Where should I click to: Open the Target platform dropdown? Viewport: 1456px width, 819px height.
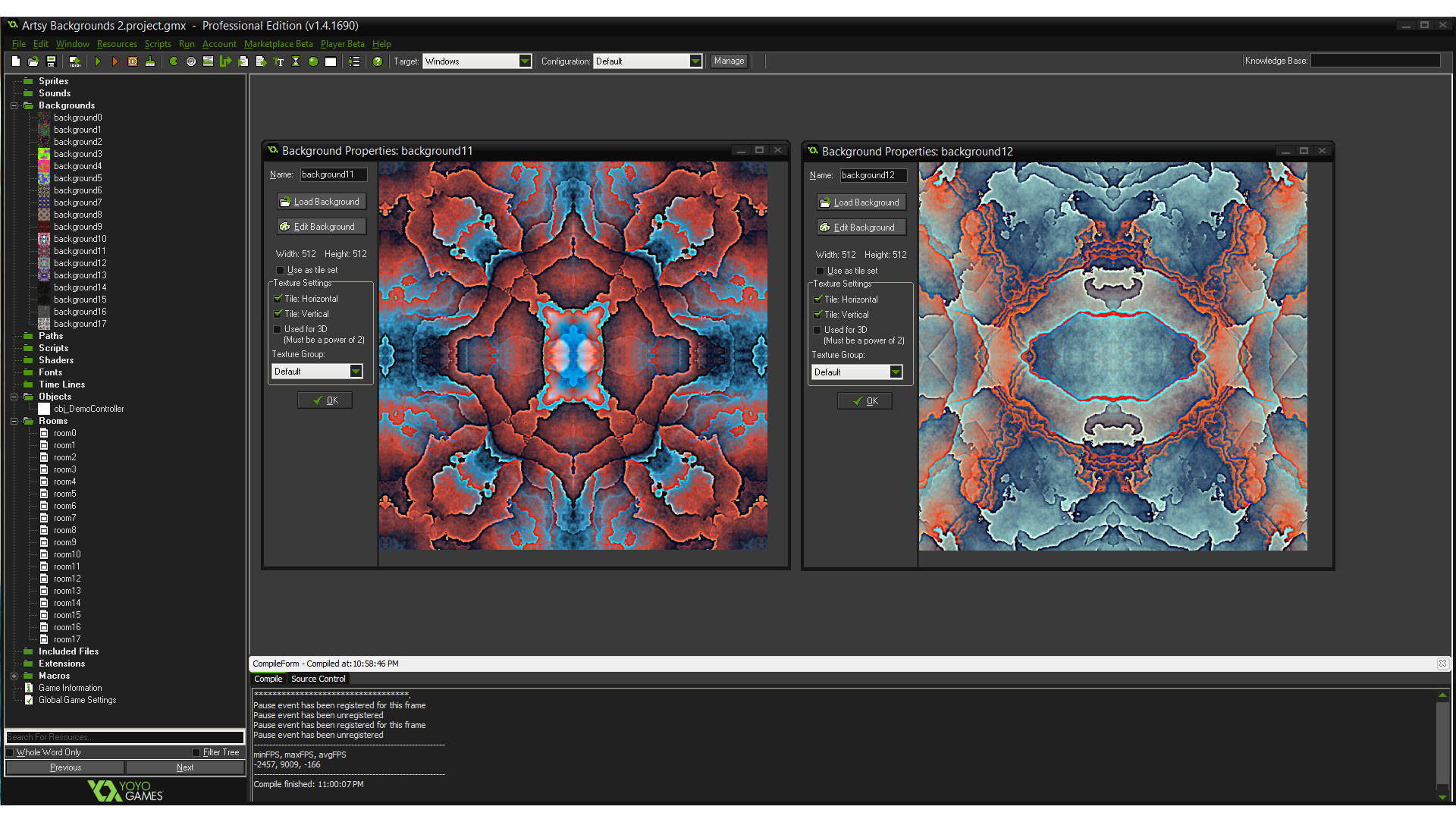[526, 61]
